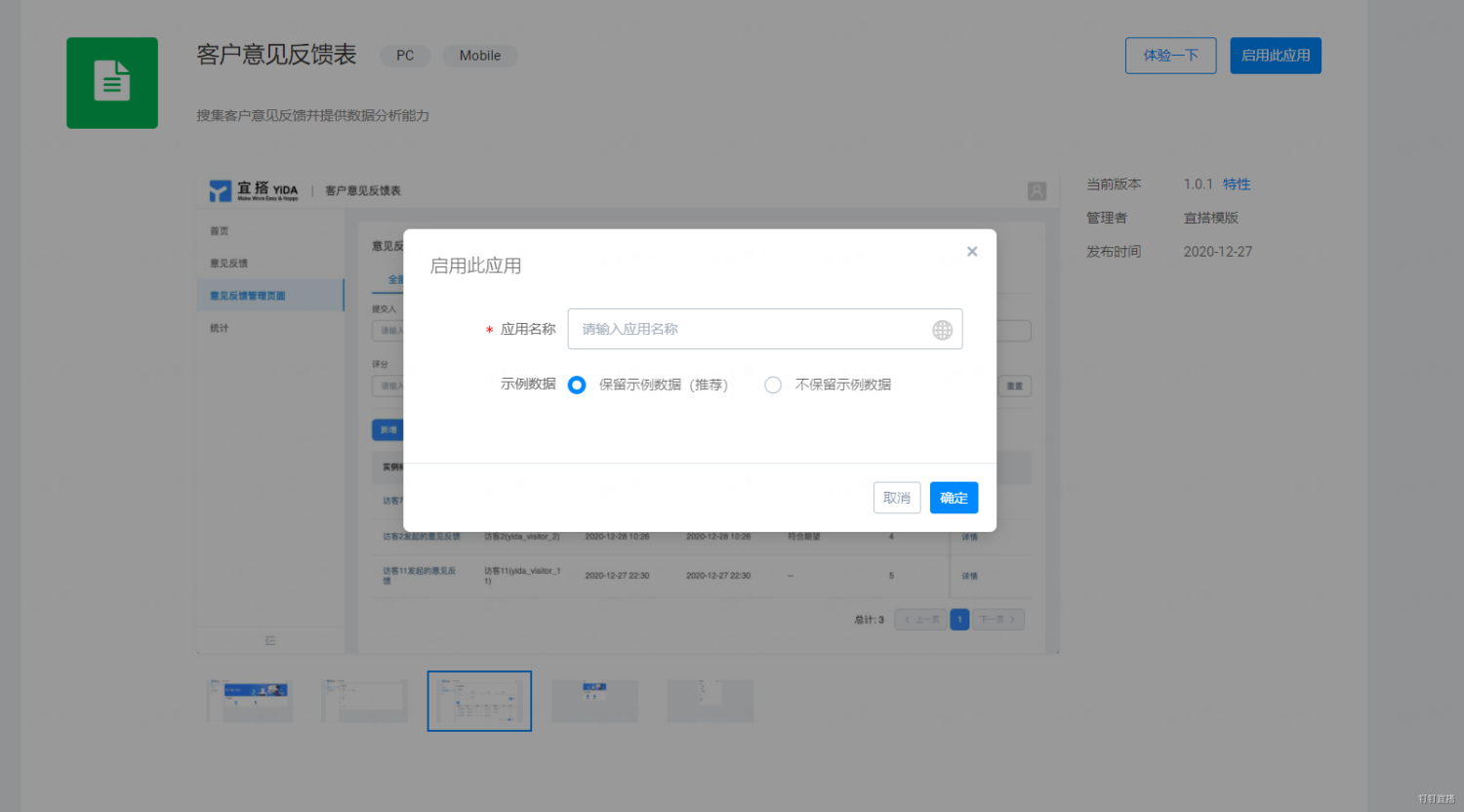Select 首页 in preview sidebar
The width and height of the screenshot is (1464, 812).
tap(220, 231)
